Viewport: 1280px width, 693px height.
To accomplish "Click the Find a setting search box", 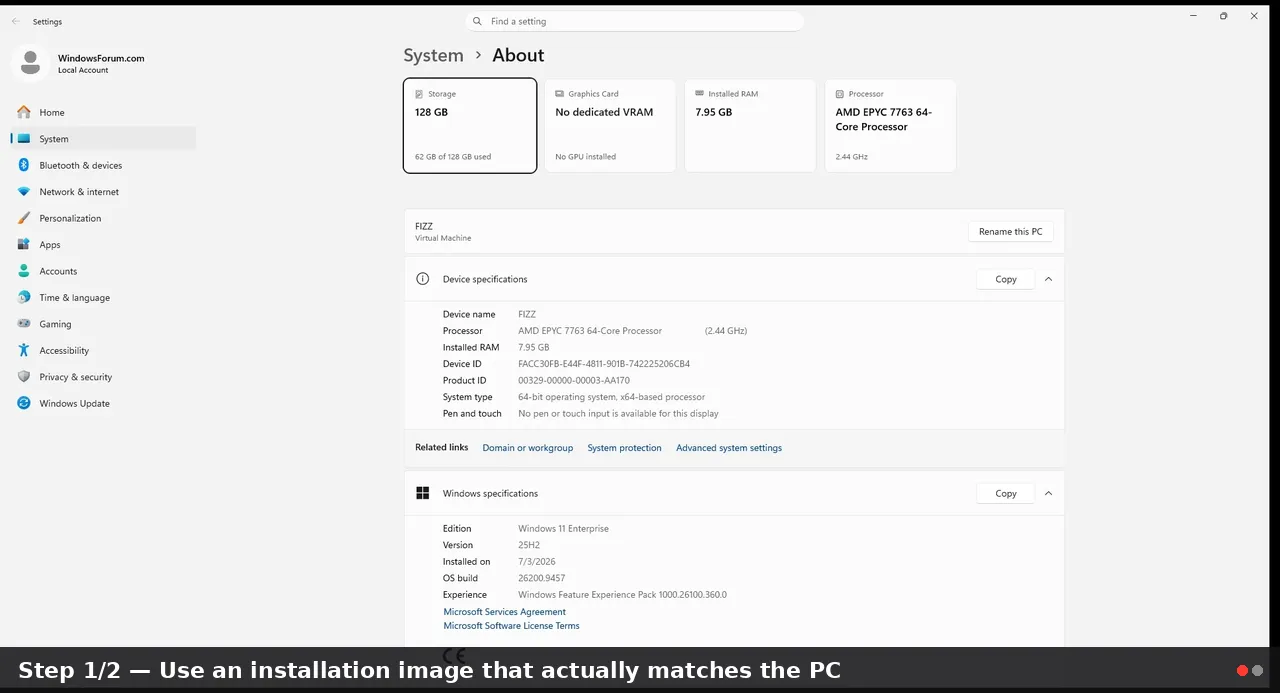I will [634, 21].
